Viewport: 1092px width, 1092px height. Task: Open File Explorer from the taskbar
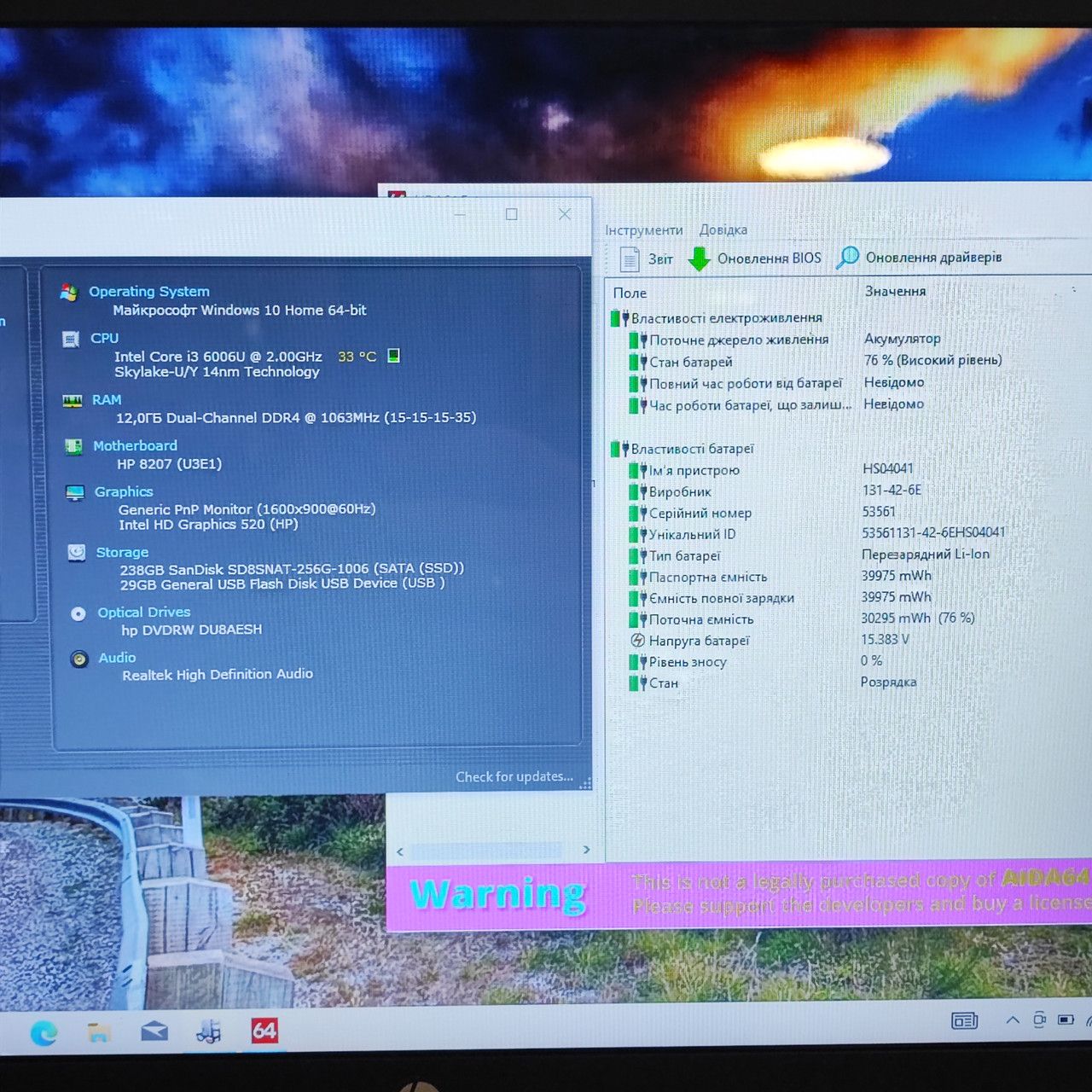click(100, 1032)
